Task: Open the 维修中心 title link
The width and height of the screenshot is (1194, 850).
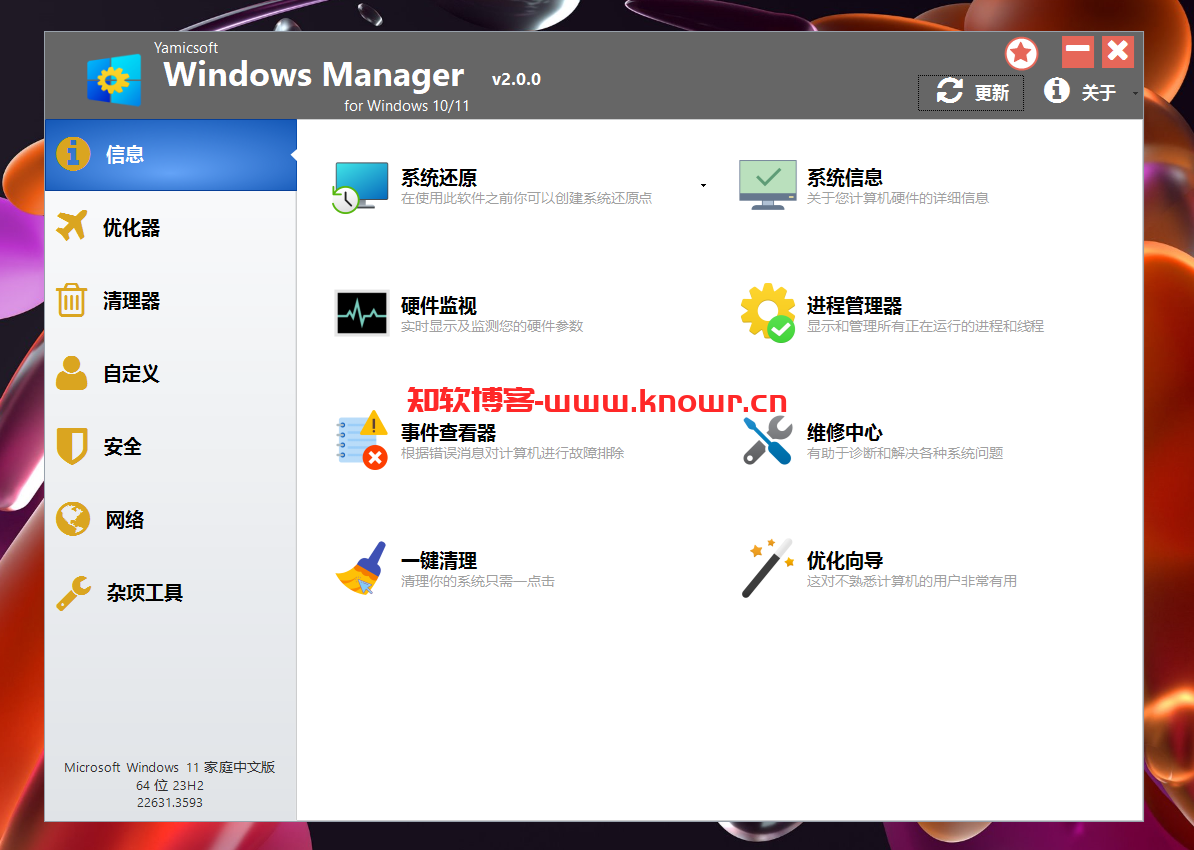Action: click(844, 433)
